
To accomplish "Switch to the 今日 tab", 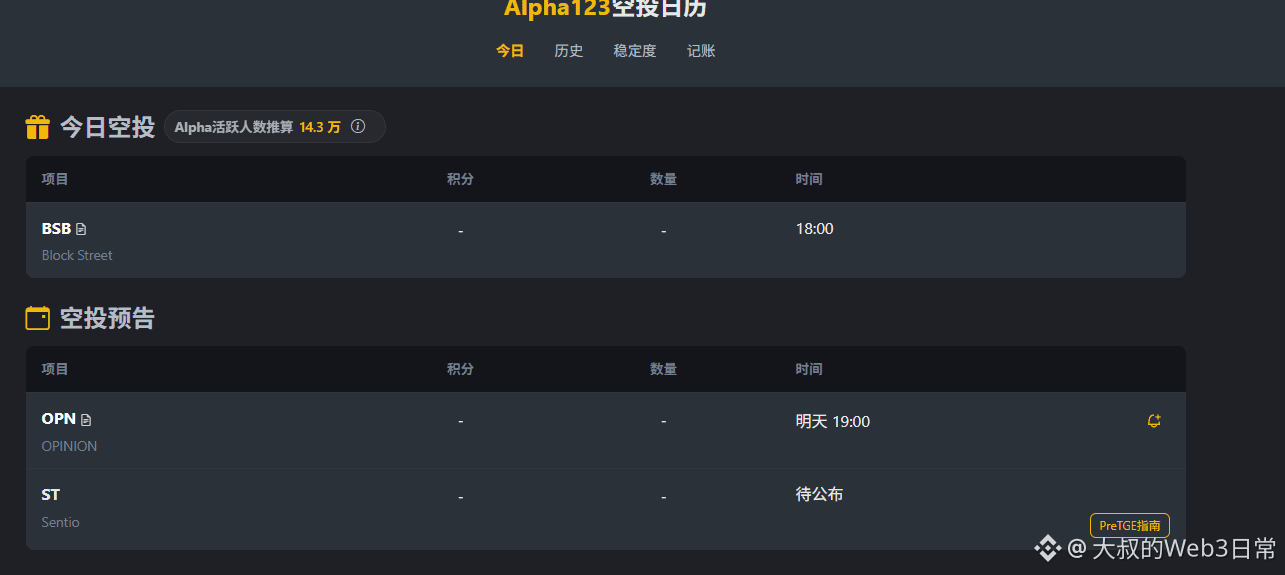I will (510, 51).
